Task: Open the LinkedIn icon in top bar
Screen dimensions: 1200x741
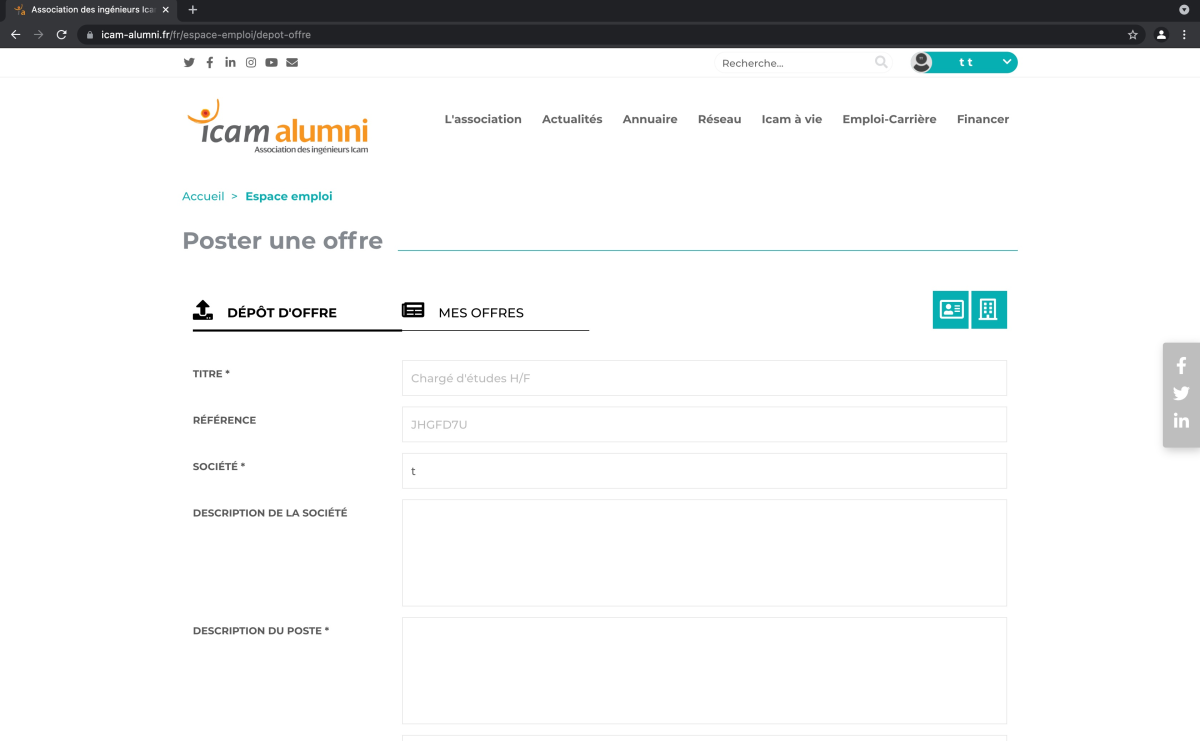Action: (x=230, y=63)
